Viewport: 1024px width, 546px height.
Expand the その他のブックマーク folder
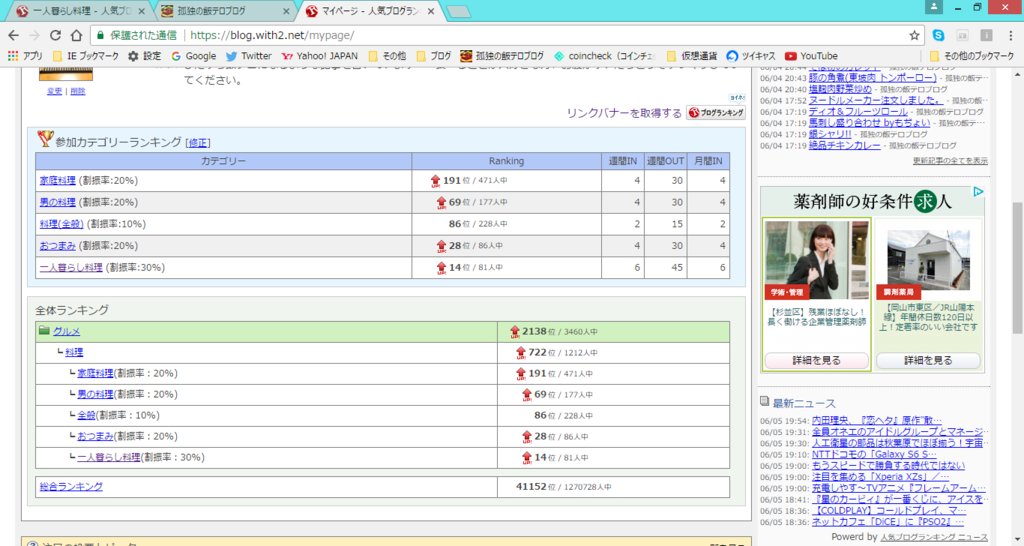972,56
